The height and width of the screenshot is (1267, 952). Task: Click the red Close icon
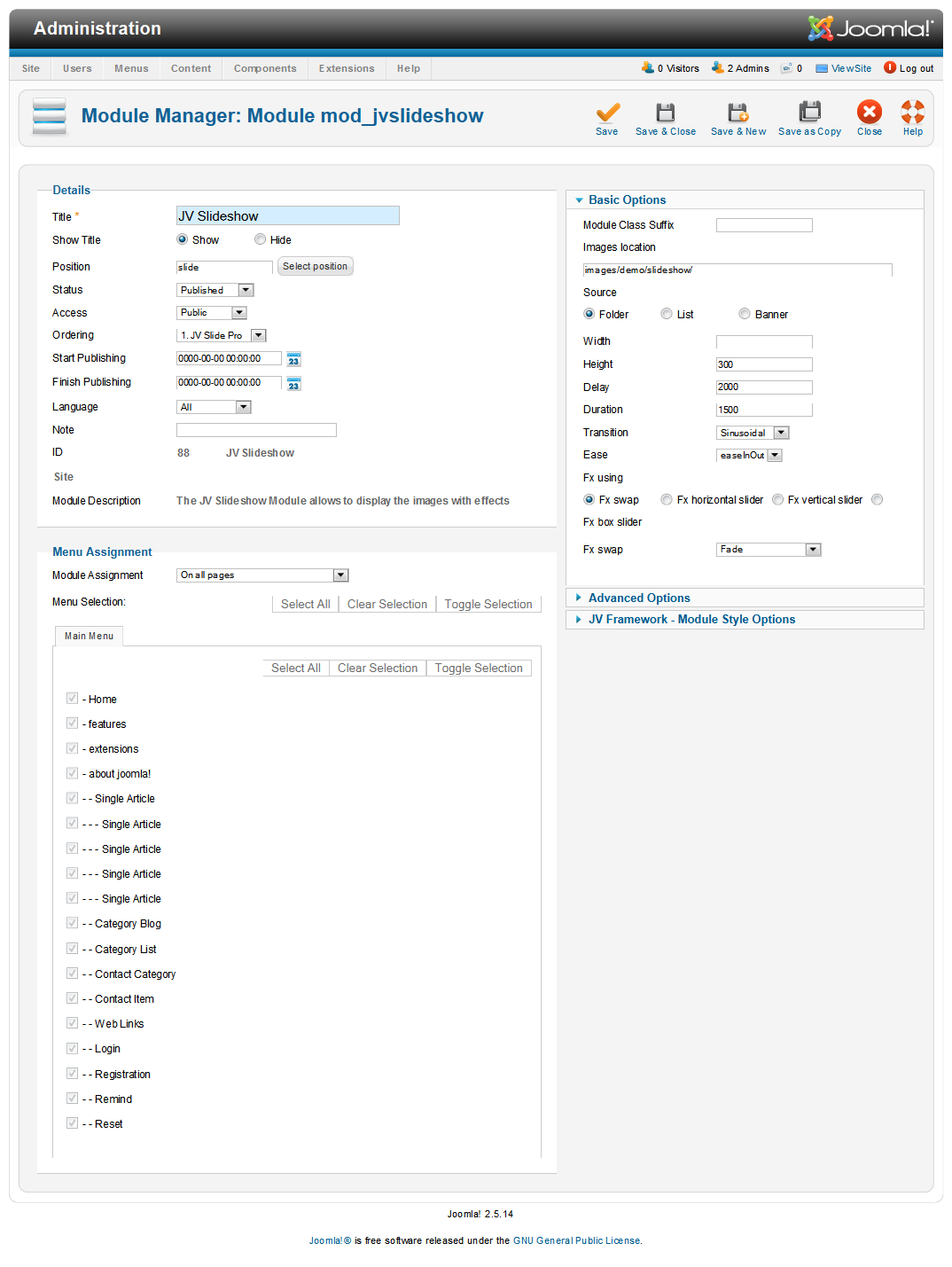870,112
